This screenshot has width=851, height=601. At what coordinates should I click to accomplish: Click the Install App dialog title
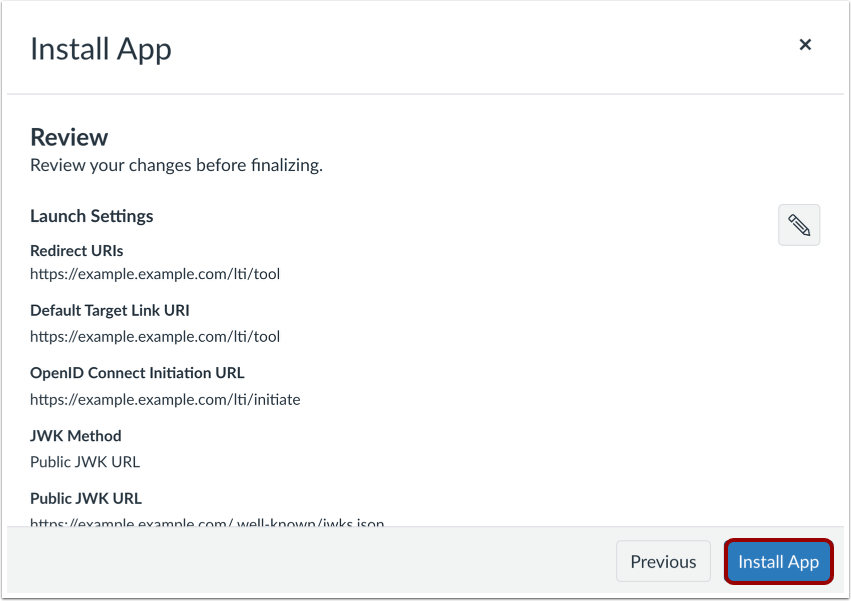tap(100, 48)
